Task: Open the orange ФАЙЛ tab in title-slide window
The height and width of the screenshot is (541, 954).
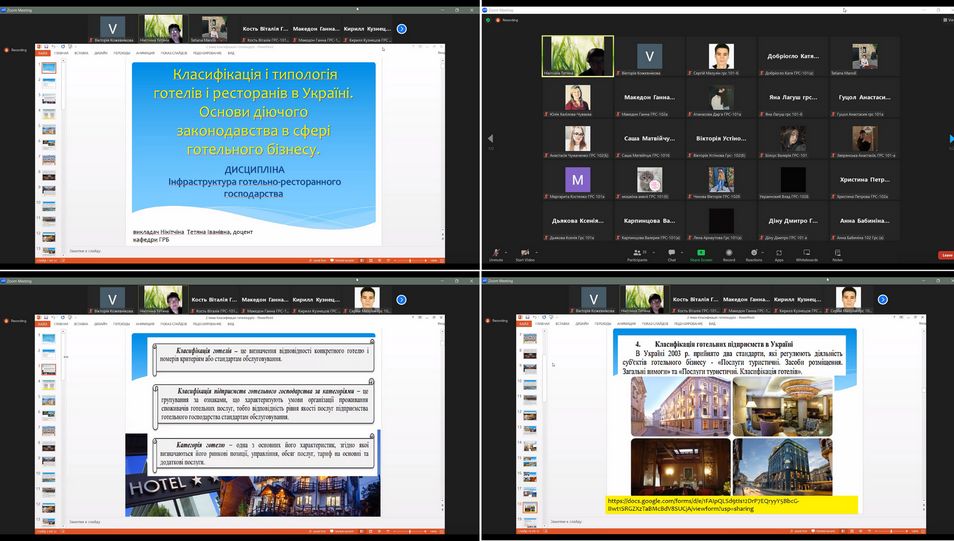Action: (43, 53)
